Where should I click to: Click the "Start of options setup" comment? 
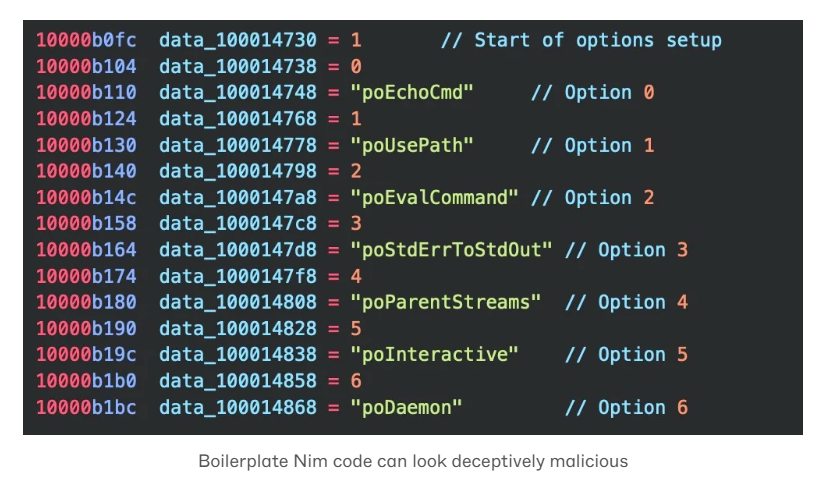581,40
